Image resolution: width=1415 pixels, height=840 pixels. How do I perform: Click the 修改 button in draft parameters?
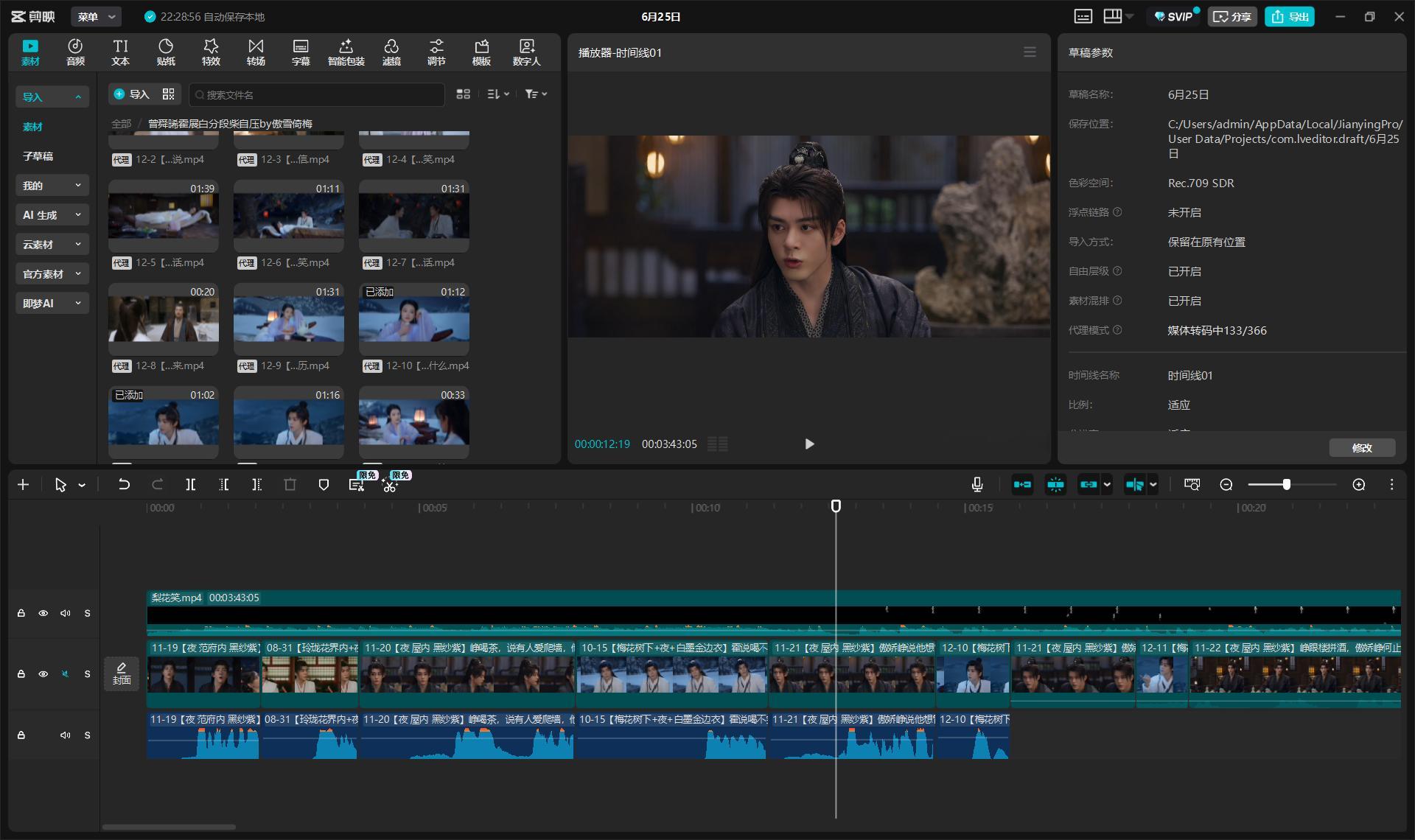point(1362,448)
